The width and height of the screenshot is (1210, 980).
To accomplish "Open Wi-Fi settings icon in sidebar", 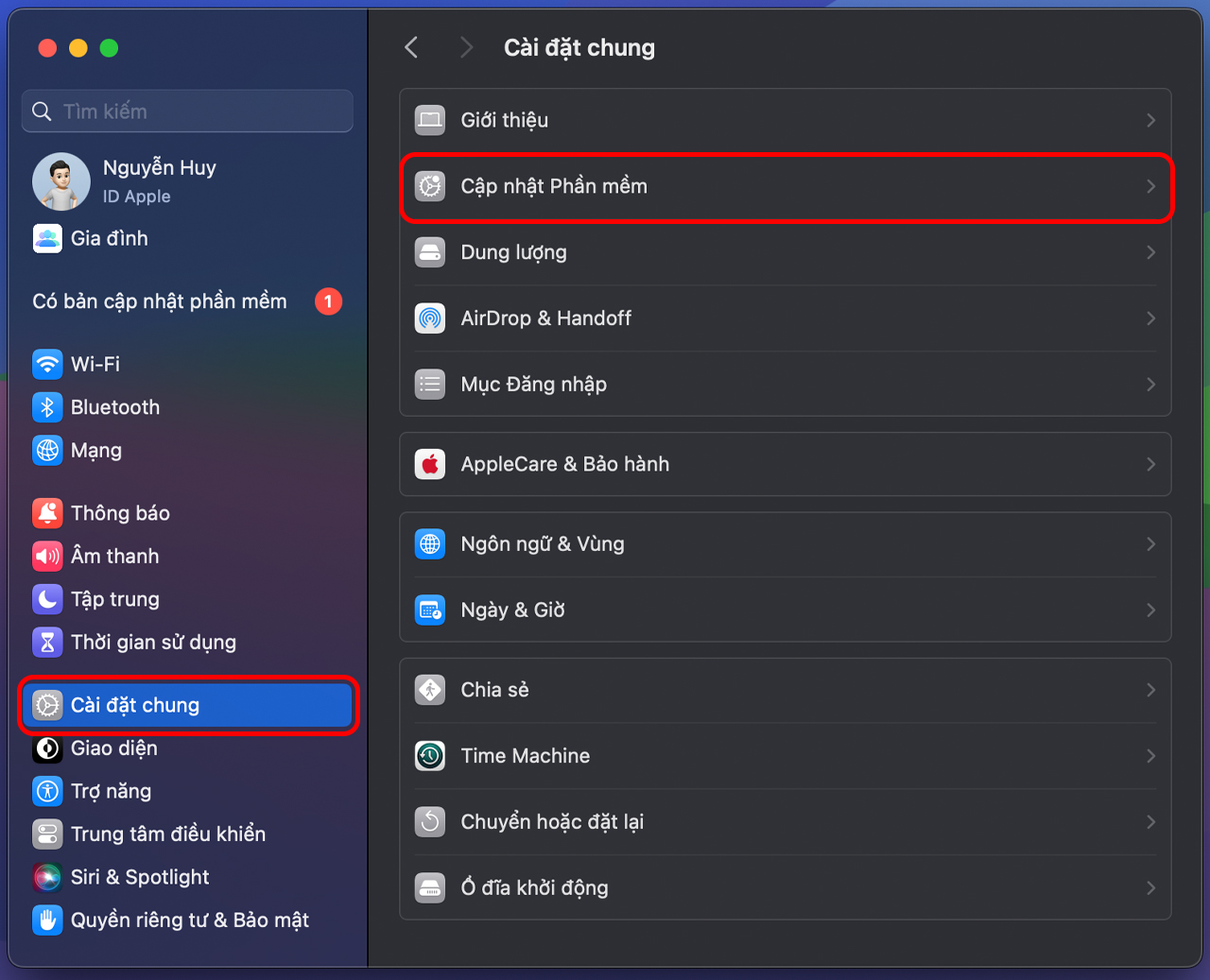I will coord(47,364).
